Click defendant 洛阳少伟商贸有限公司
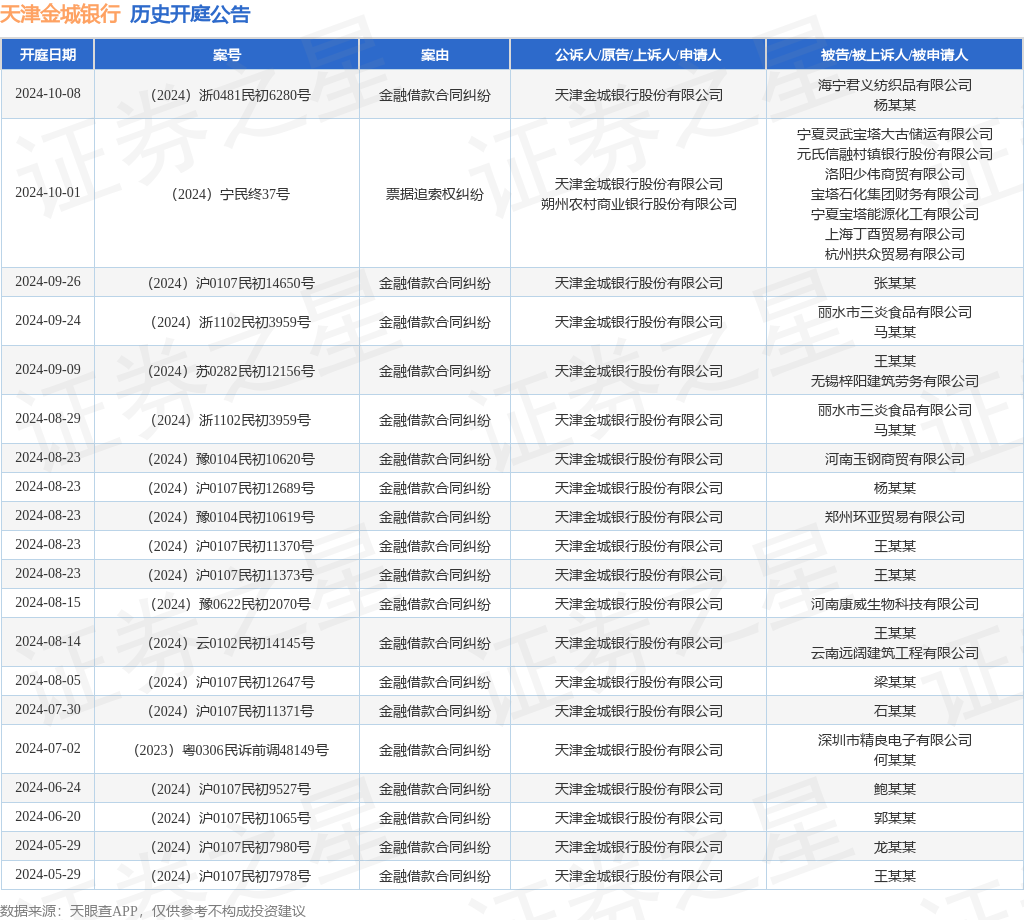This screenshot has height=920, width=1024. (x=895, y=174)
